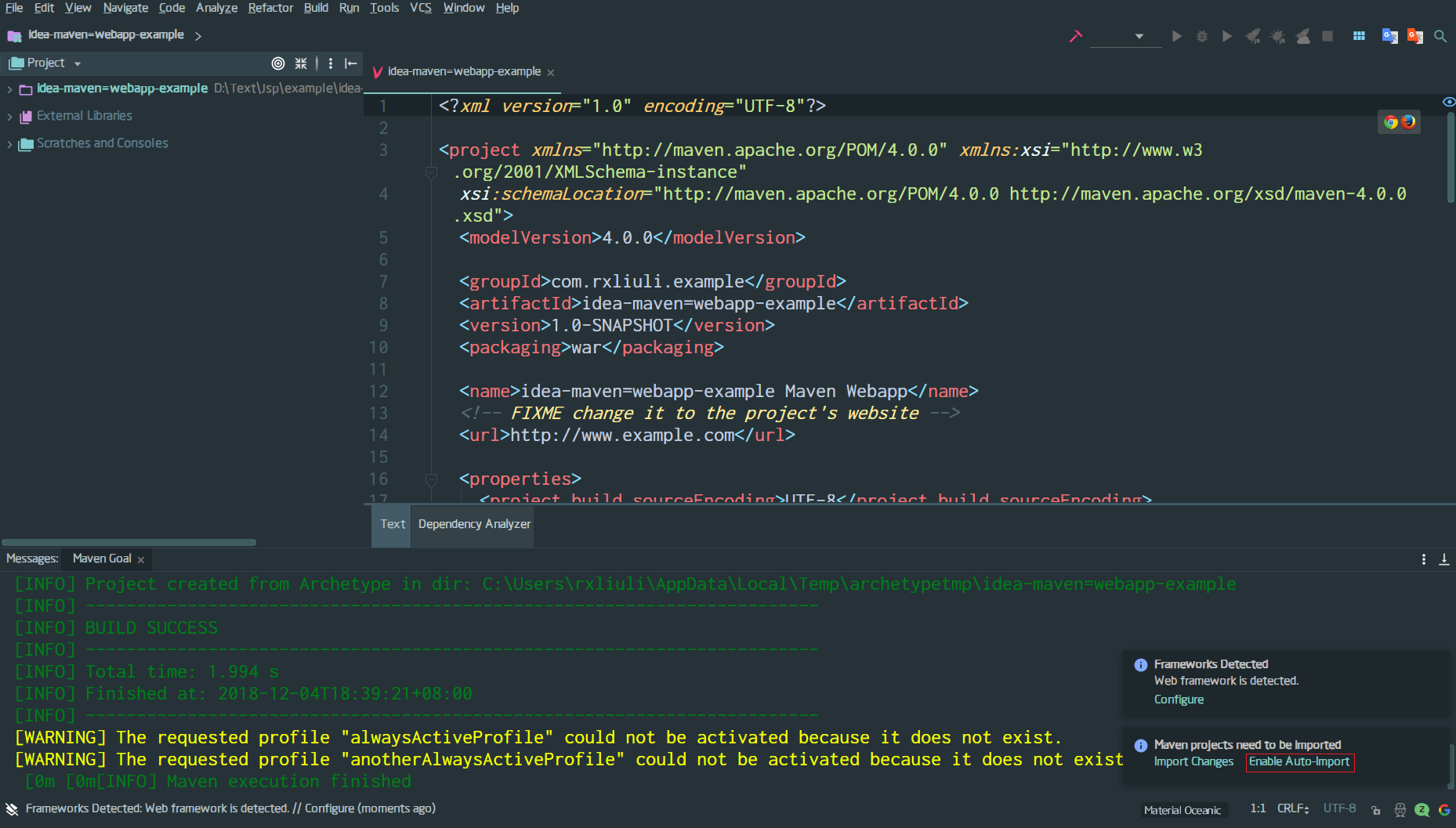This screenshot has width=1456, height=828.
Task: Click the orange Google Translate icon
Action: [x=1415, y=36]
